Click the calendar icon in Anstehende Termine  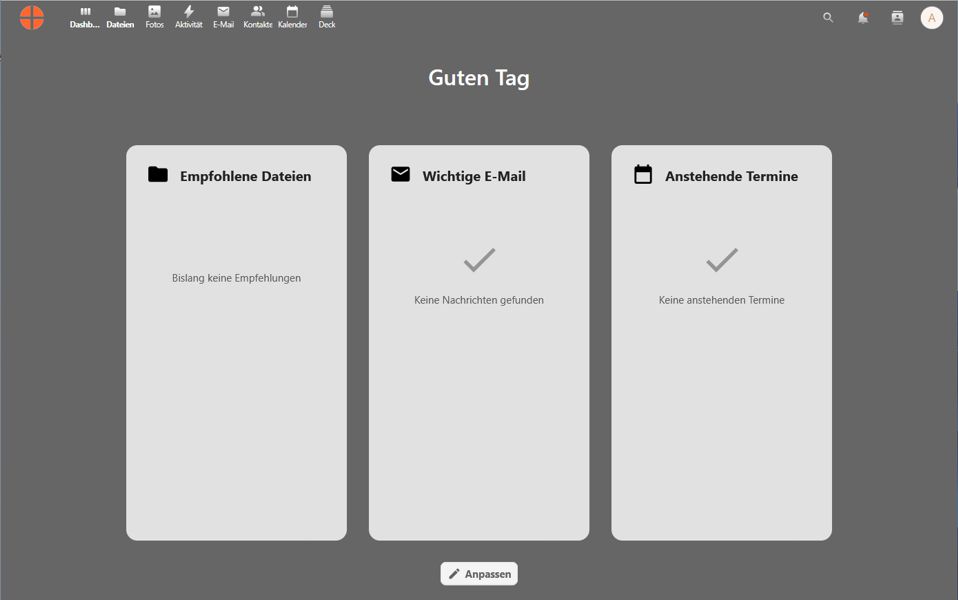pos(643,174)
